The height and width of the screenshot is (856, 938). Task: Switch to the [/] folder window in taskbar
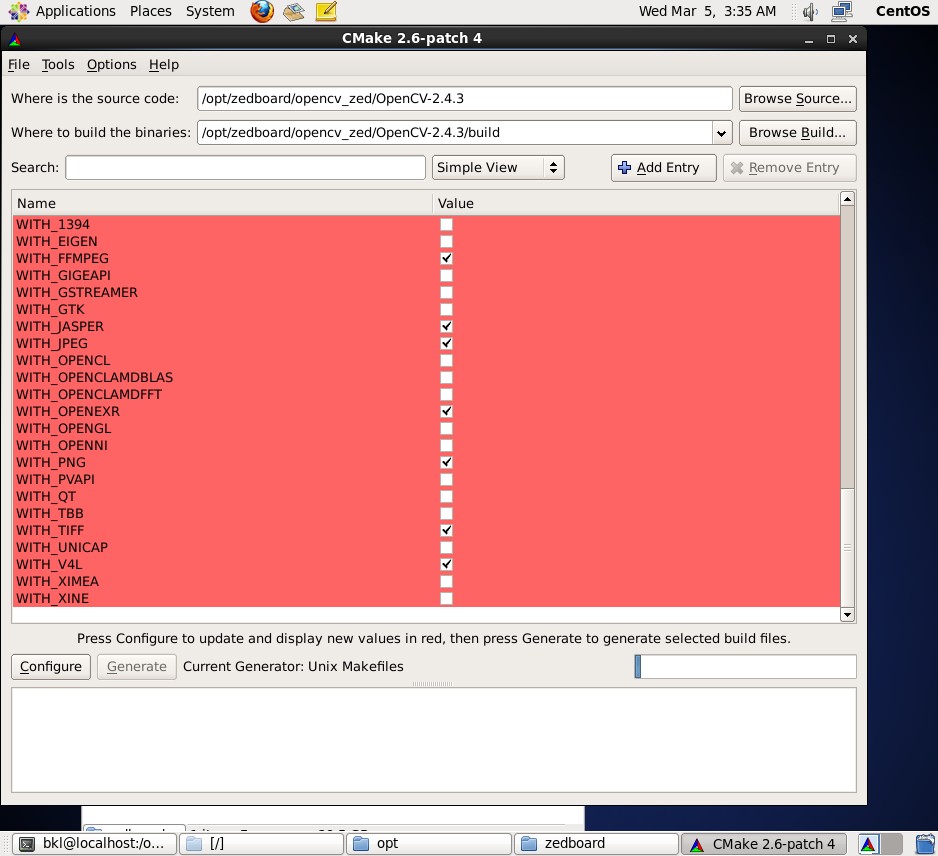point(261,844)
